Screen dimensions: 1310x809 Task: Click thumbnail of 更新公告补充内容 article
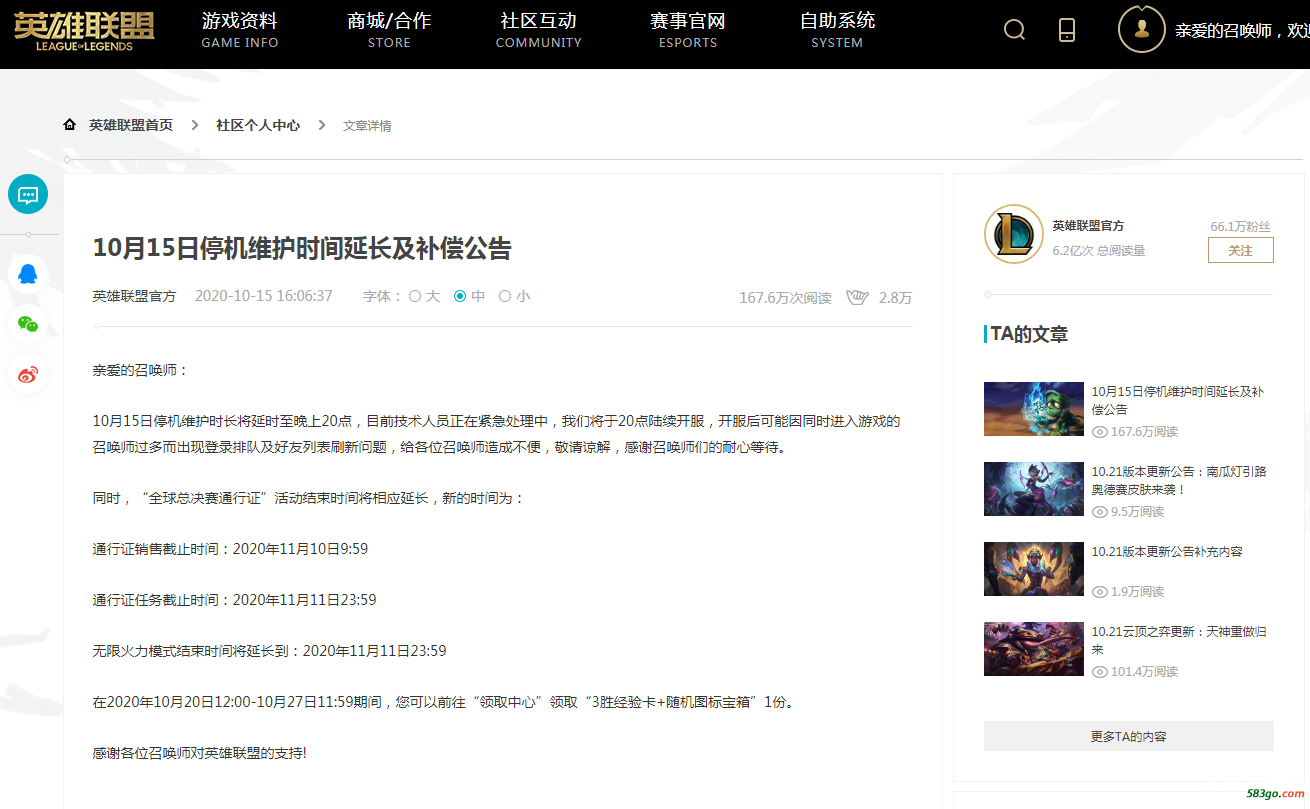[x=1033, y=568]
